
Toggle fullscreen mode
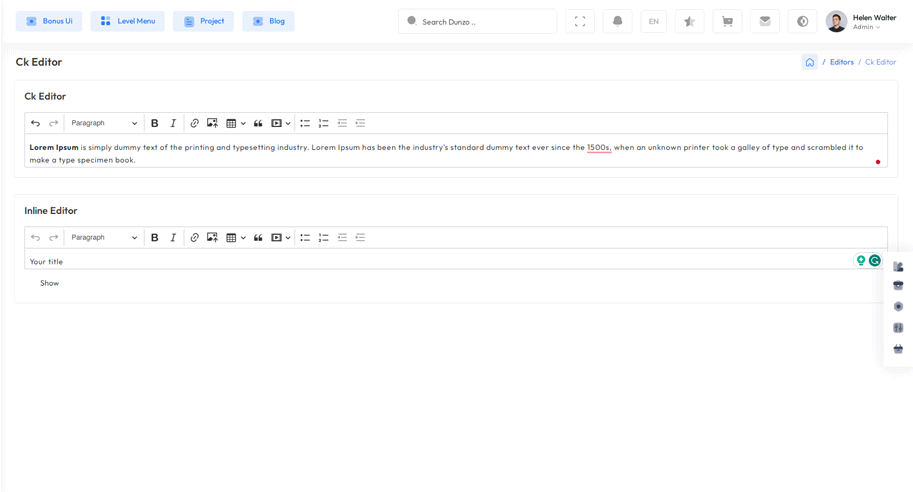tap(580, 21)
